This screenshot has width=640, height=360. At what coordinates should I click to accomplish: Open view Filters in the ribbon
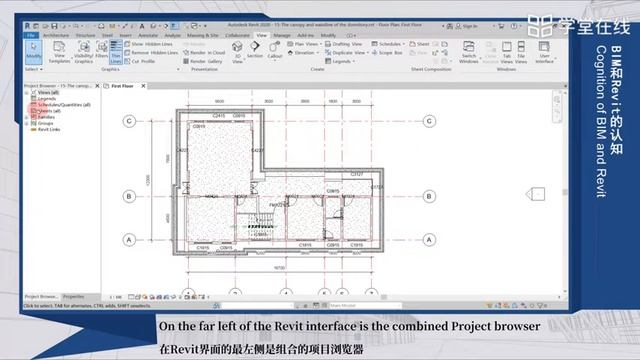tap(102, 50)
